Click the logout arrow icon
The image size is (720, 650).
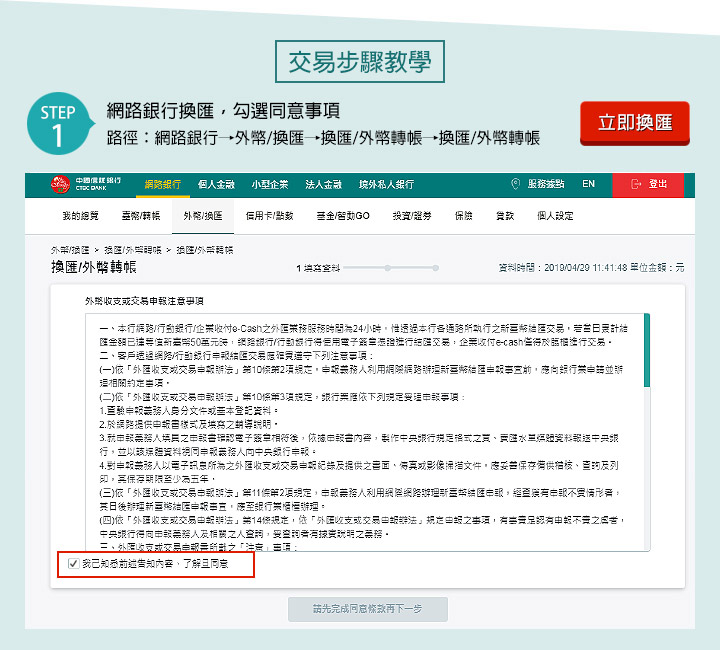(634, 184)
